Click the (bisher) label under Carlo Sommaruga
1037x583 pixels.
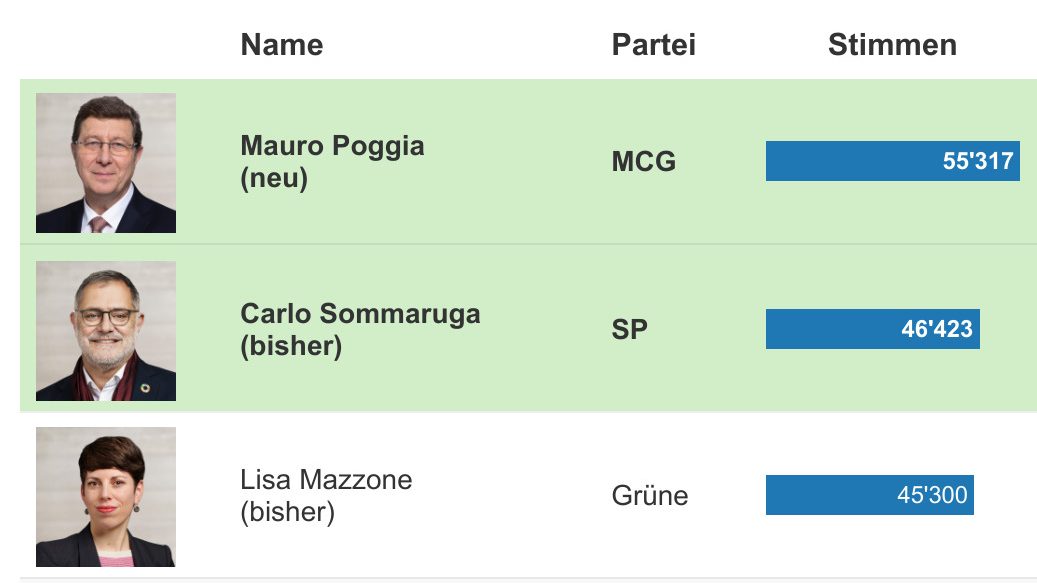tap(291, 347)
